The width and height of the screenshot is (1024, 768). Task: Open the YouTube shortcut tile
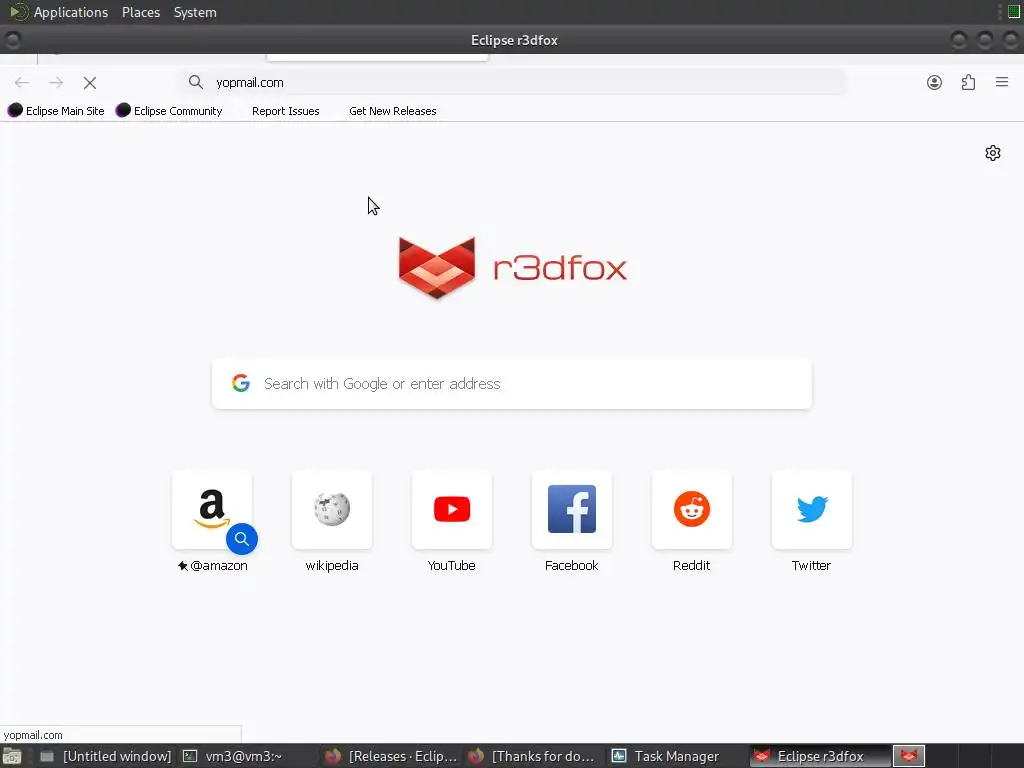(452, 509)
